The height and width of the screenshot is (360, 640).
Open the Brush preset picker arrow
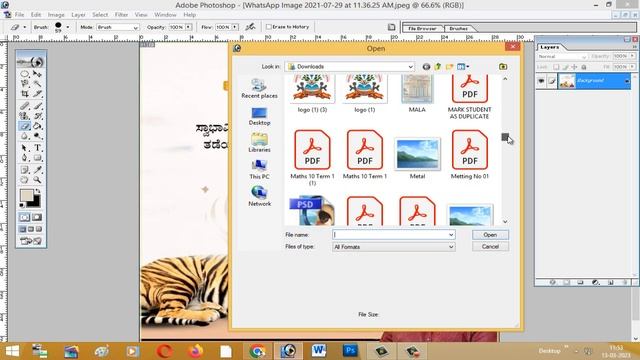(67, 27)
